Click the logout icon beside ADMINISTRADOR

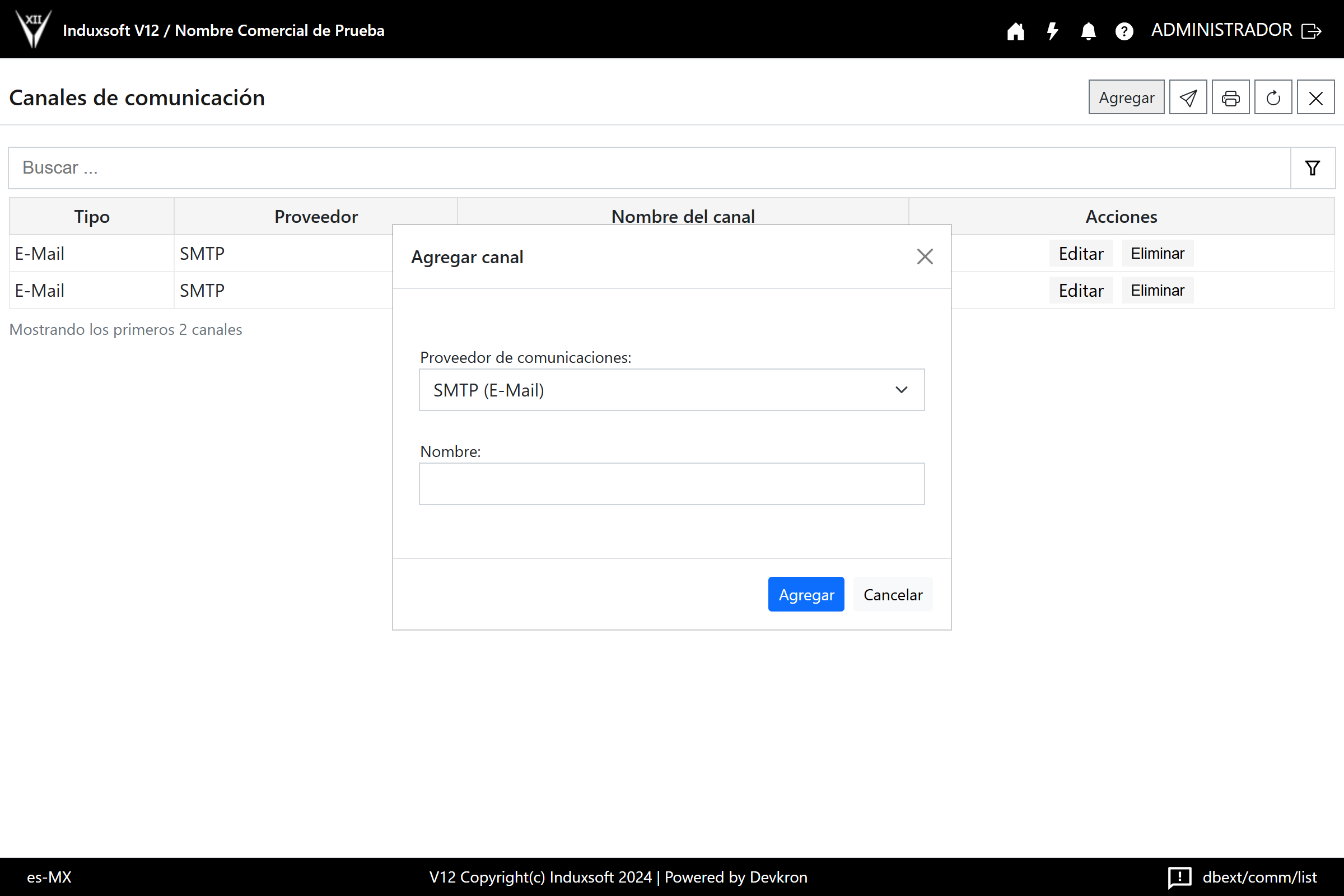pos(1312,31)
